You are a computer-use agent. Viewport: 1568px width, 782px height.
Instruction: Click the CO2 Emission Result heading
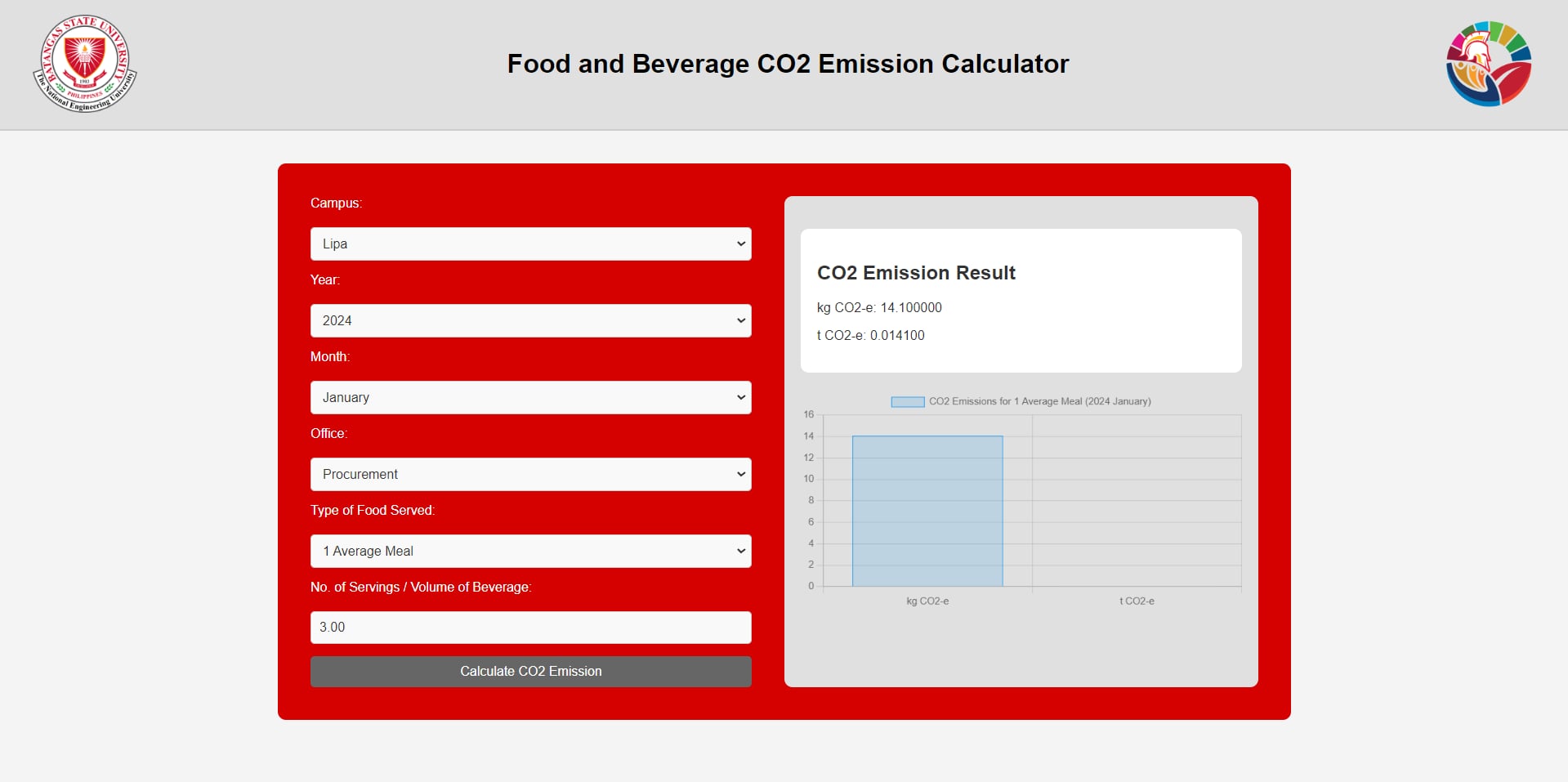[x=916, y=273]
